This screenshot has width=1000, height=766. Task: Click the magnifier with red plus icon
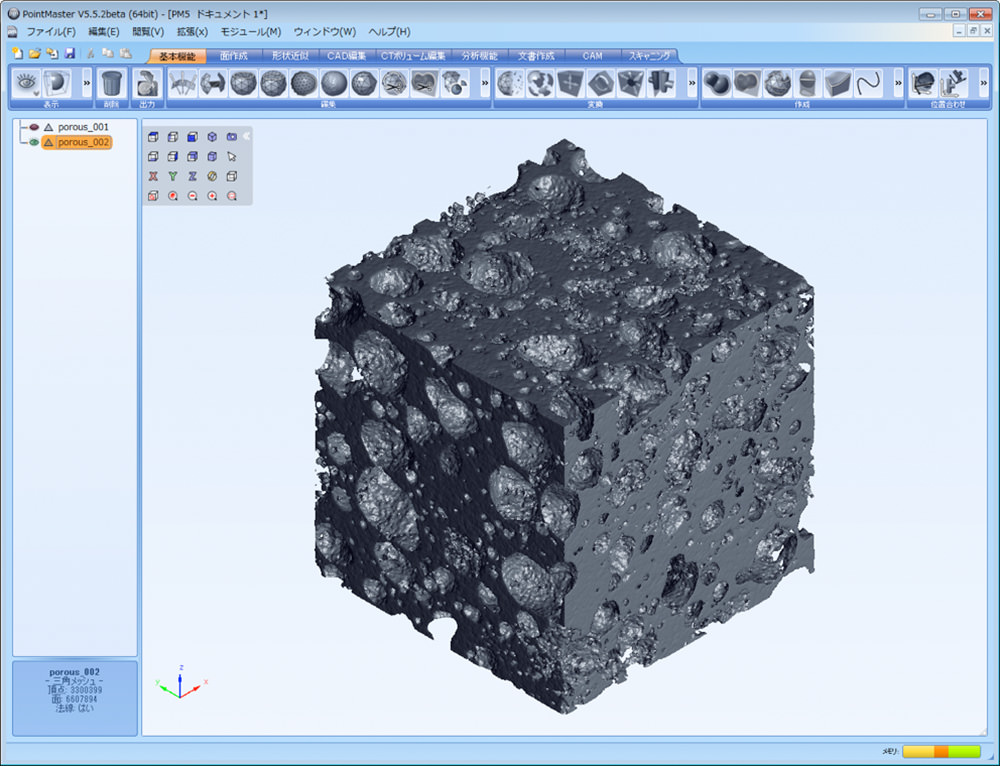pos(212,196)
